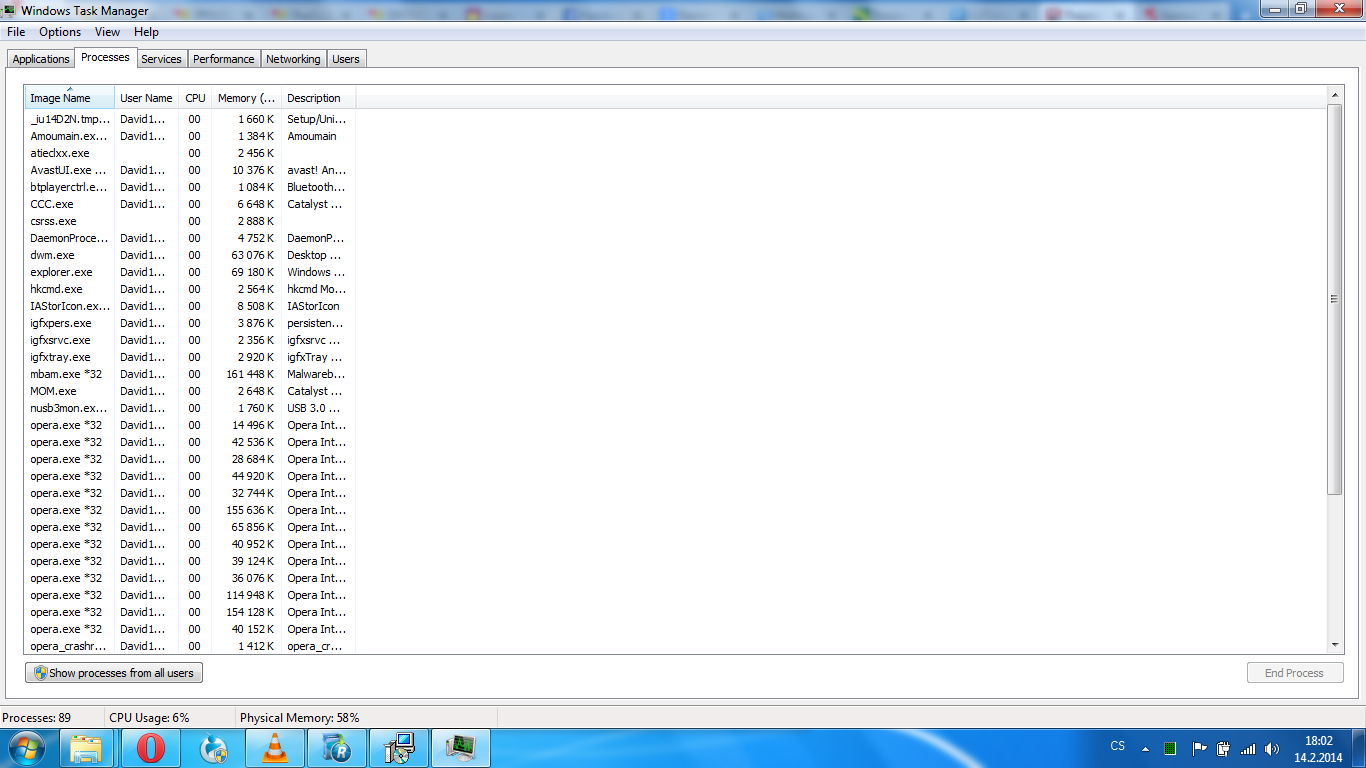Sort by the CPU column header
1366x768 pixels.
tap(195, 98)
